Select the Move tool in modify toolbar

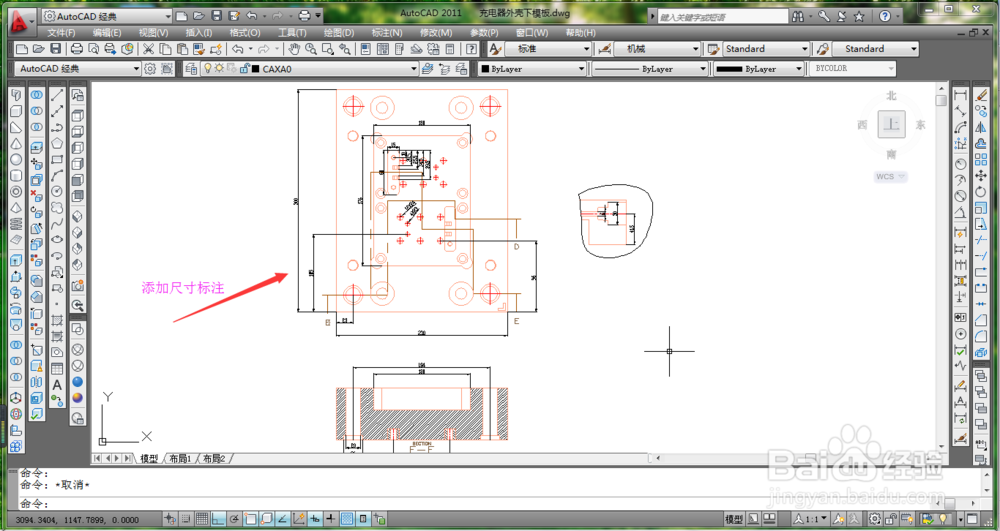(x=981, y=175)
